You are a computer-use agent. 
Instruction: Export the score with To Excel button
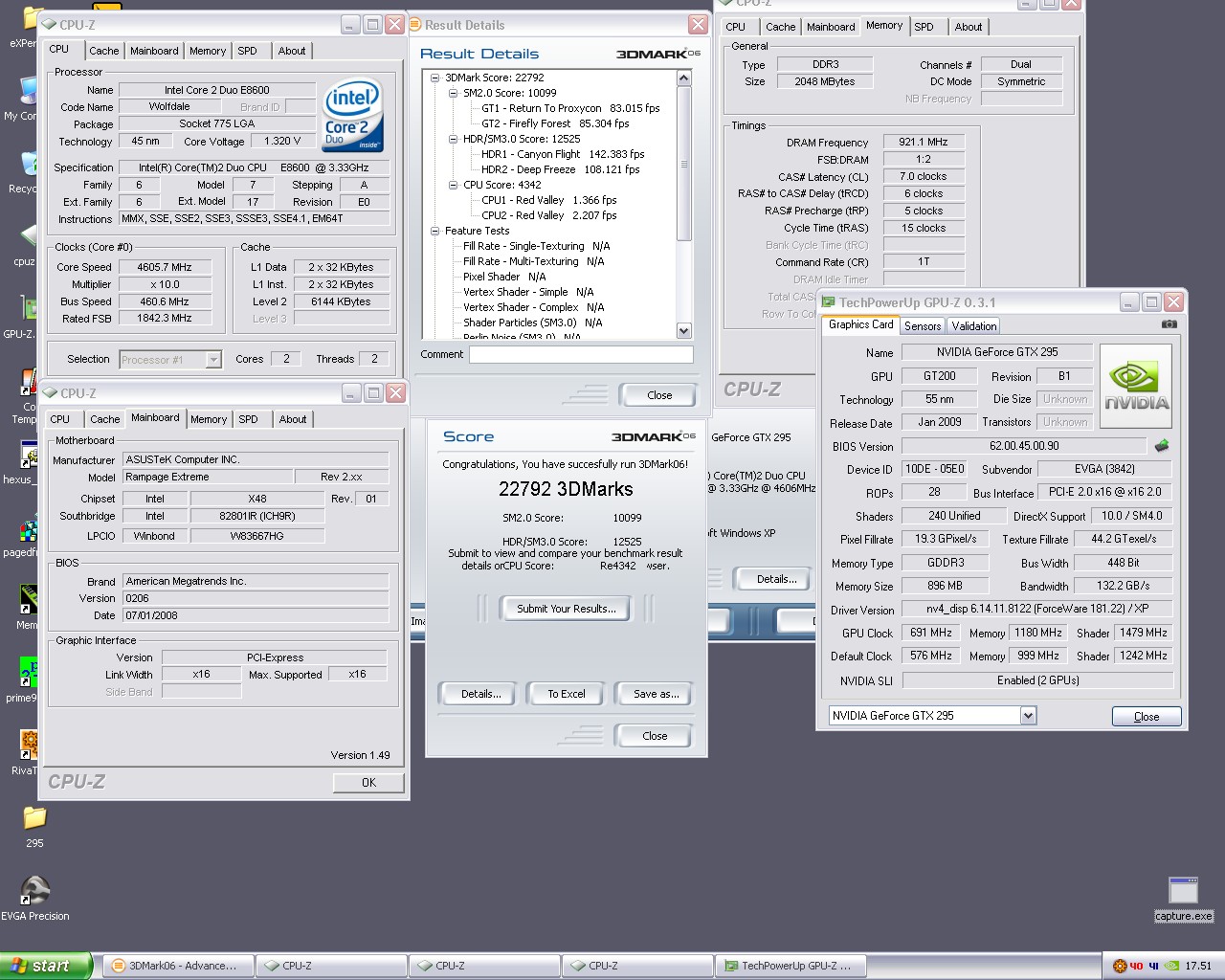566,694
